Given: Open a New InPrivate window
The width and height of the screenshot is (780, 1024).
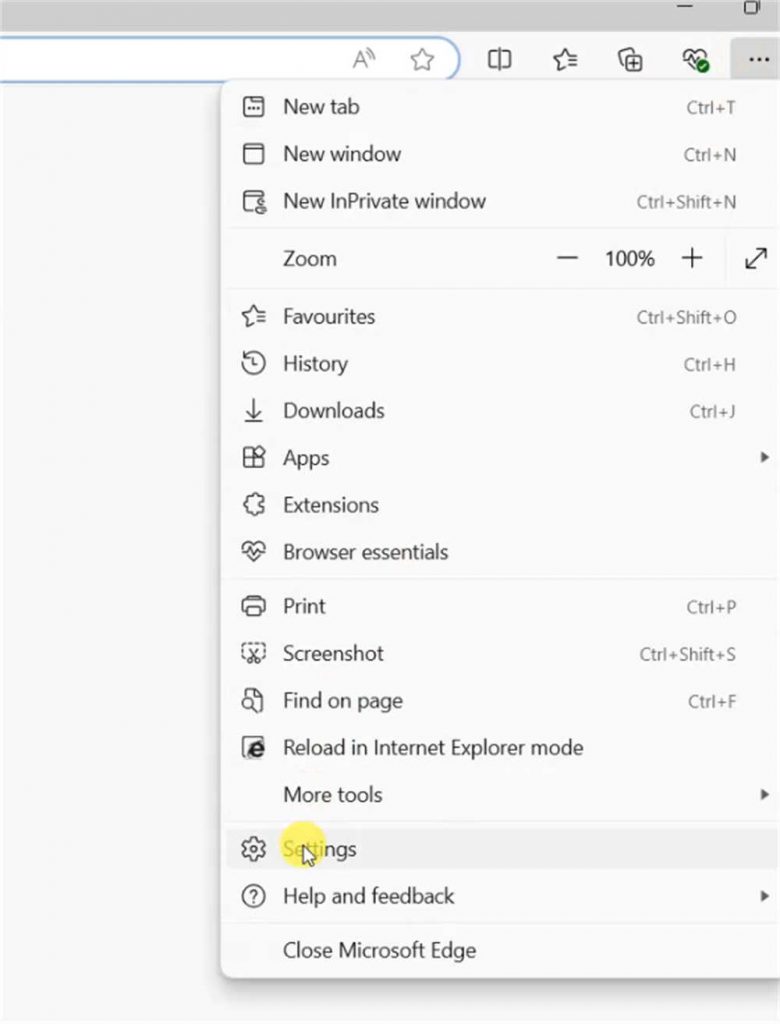Looking at the screenshot, I should [x=384, y=201].
